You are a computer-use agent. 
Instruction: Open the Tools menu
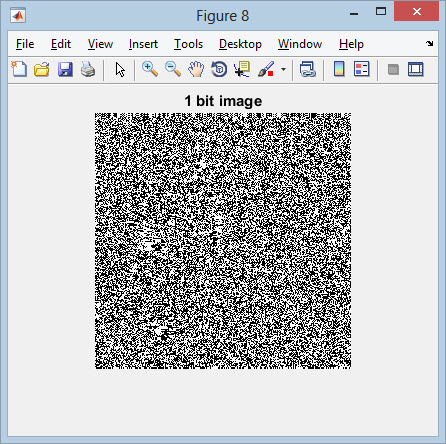(188, 44)
